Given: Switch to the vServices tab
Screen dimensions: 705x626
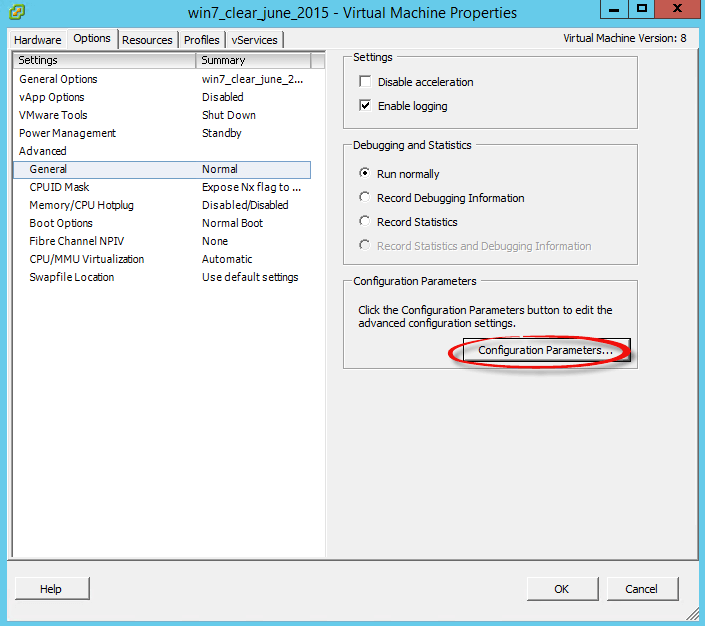Looking at the screenshot, I should [x=254, y=40].
